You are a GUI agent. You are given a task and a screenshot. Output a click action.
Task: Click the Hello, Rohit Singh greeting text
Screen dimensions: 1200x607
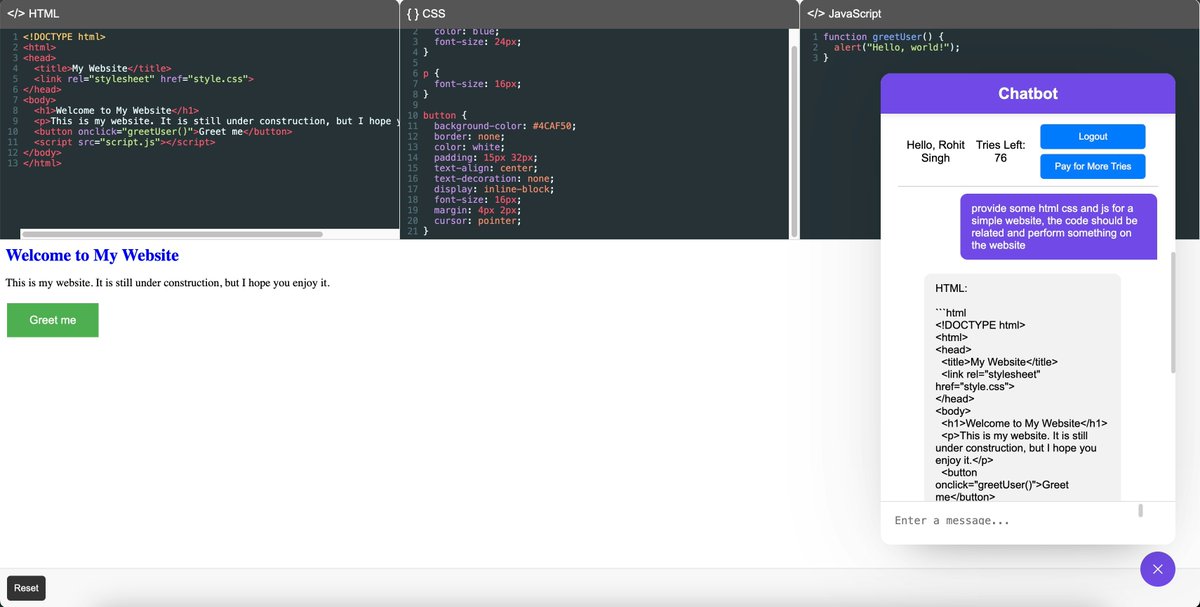coord(935,151)
